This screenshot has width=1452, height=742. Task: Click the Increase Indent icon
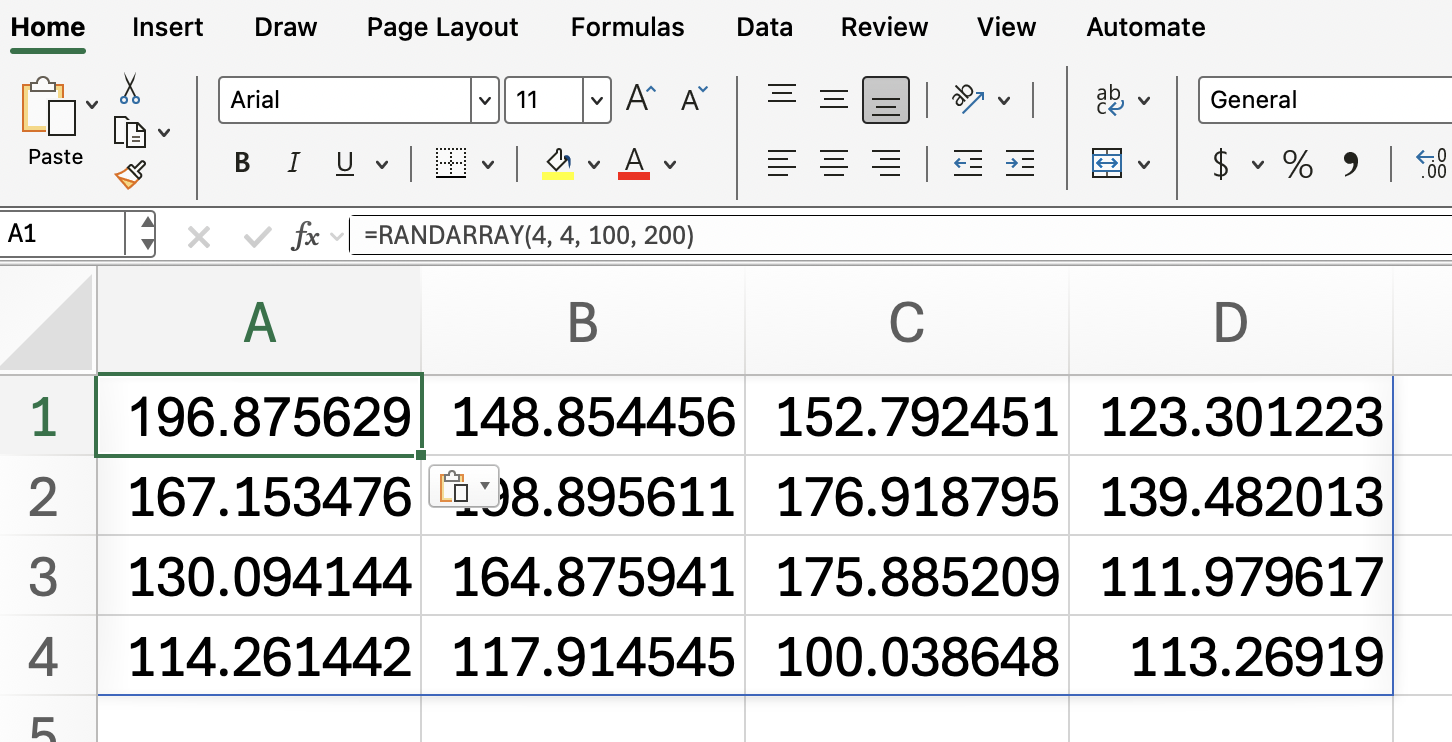[x=1019, y=163]
